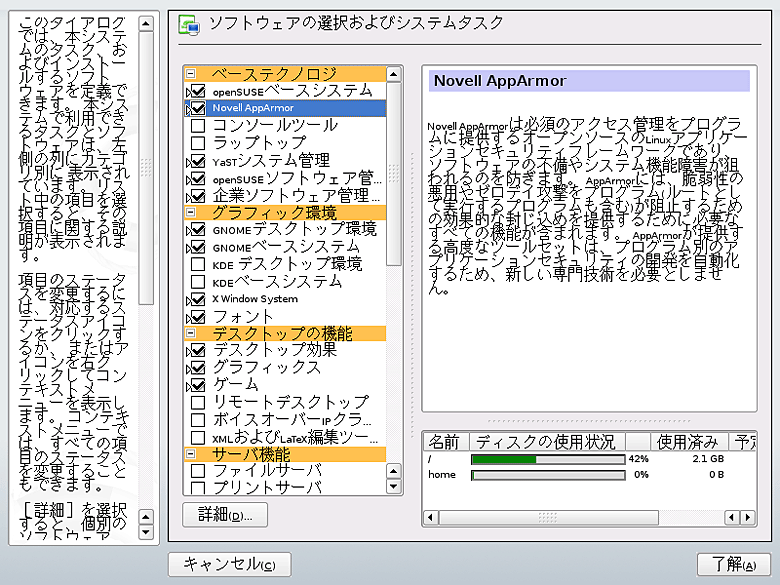This screenshot has height=585, width=780.
Task: Click pattern list secondary scroll-up arrow
Action: coord(393,471)
